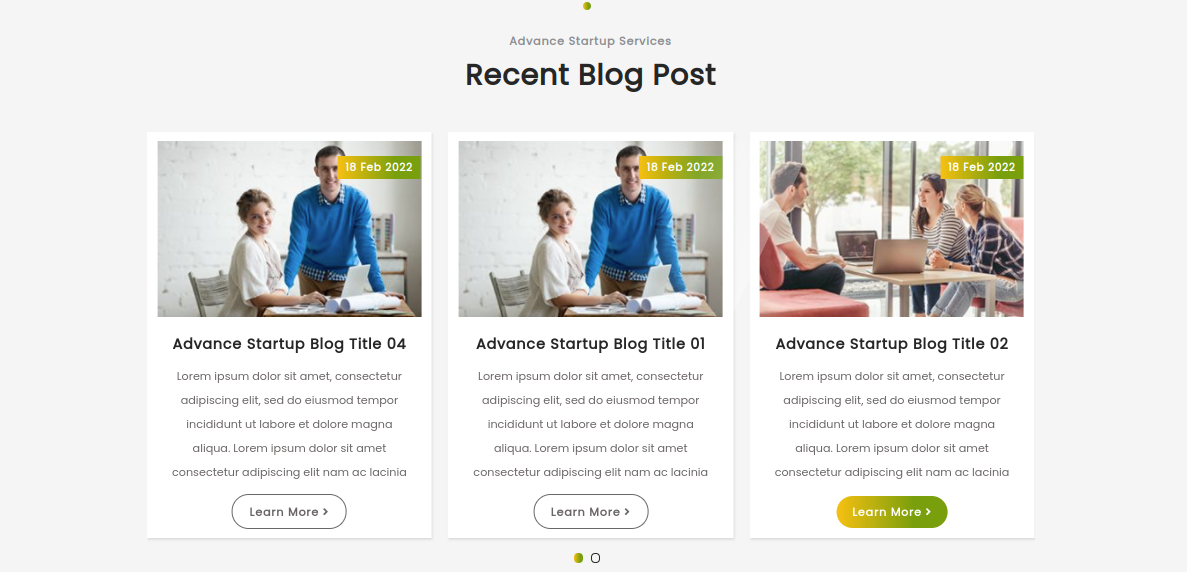Viewport: 1187px width, 572px height.
Task: Open the Advance Startup Blog Title 02 heading
Action: (892, 344)
